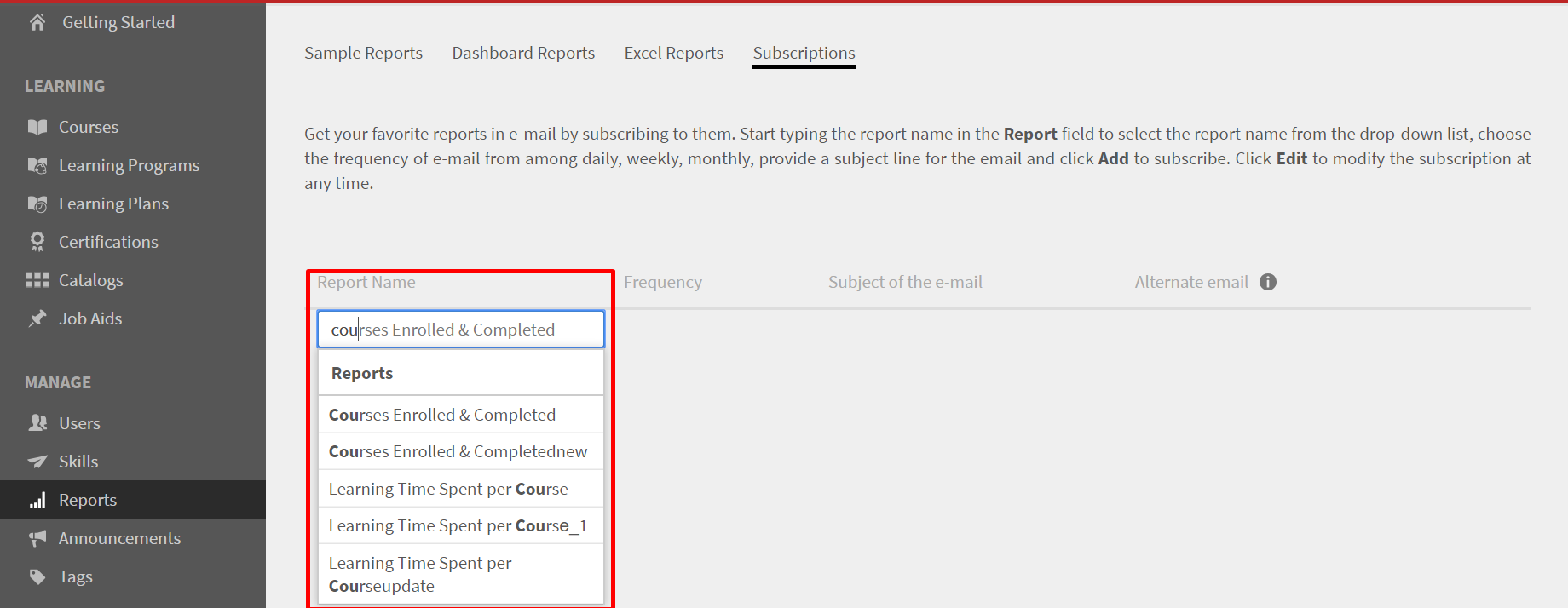Viewport: 1568px width, 608px height.
Task: Click the Getting Started home icon
Action: tap(37, 22)
